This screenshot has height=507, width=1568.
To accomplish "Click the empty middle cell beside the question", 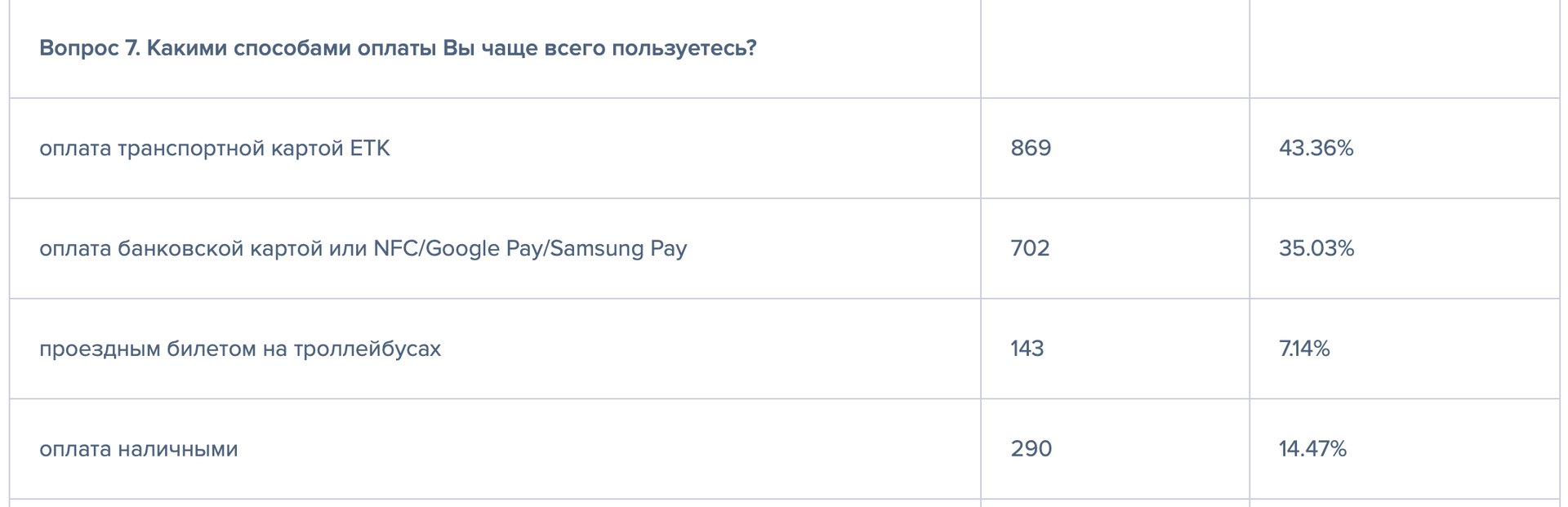I will click(x=1115, y=49).
